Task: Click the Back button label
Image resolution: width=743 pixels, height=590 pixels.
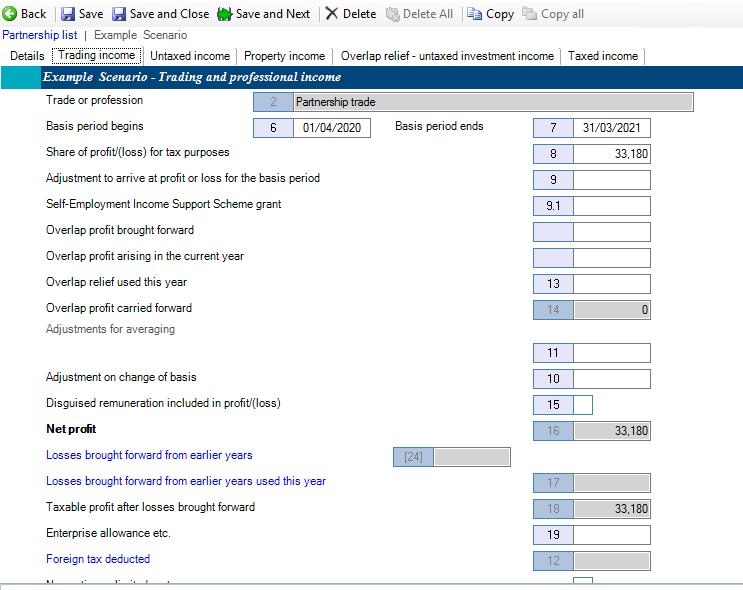Action: (34, 14)
